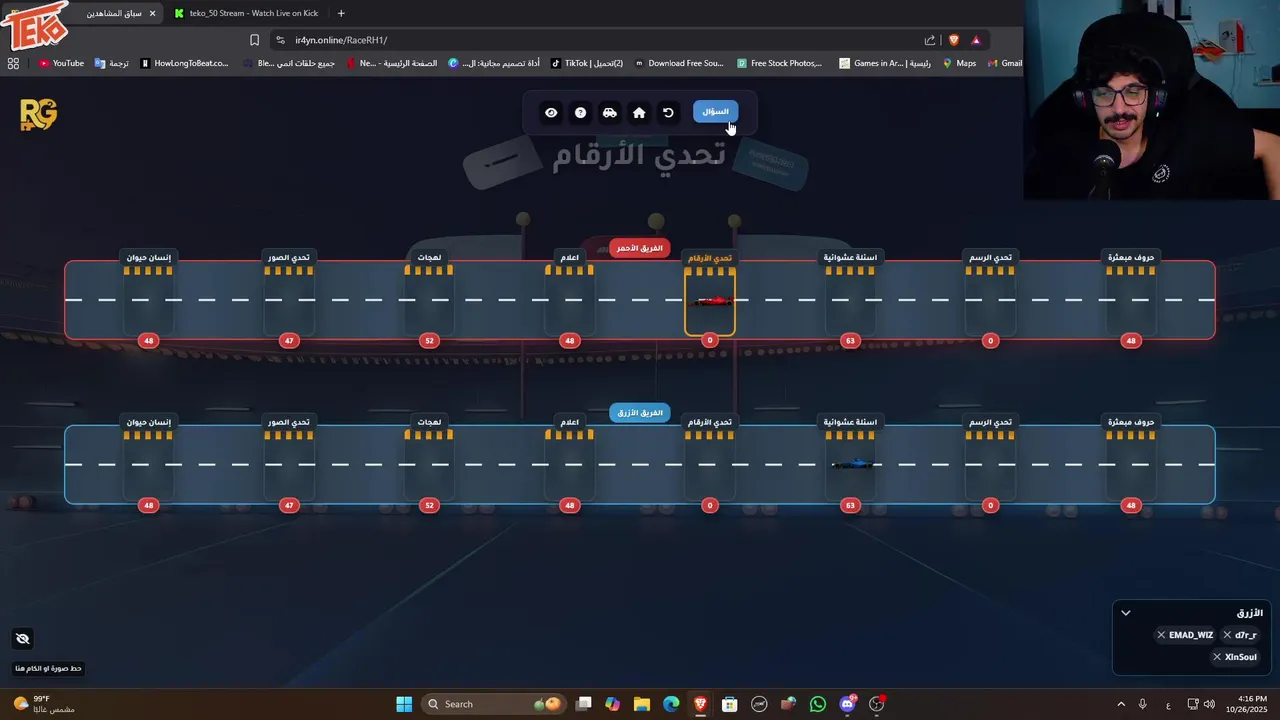Open the Download Free Sou... bookmark

[679, 63]
